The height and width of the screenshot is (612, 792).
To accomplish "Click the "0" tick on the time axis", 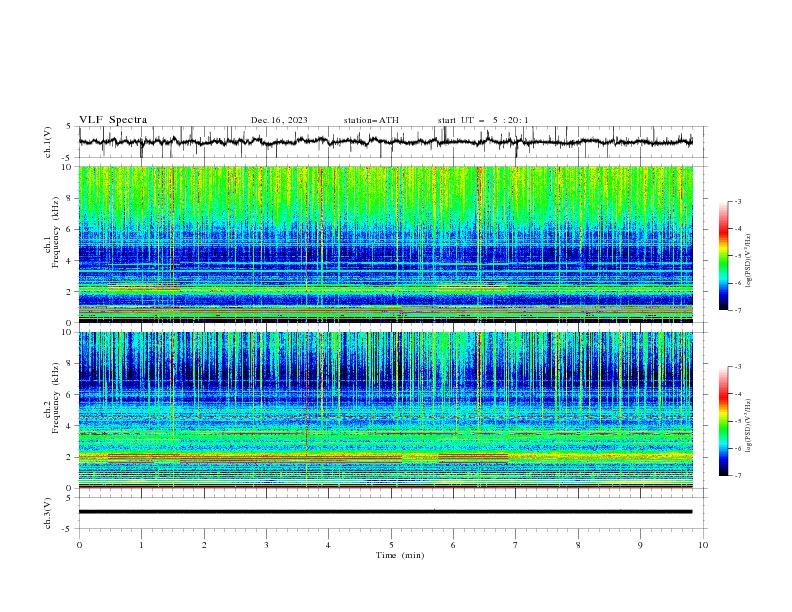I will click(x=79, y=545).
